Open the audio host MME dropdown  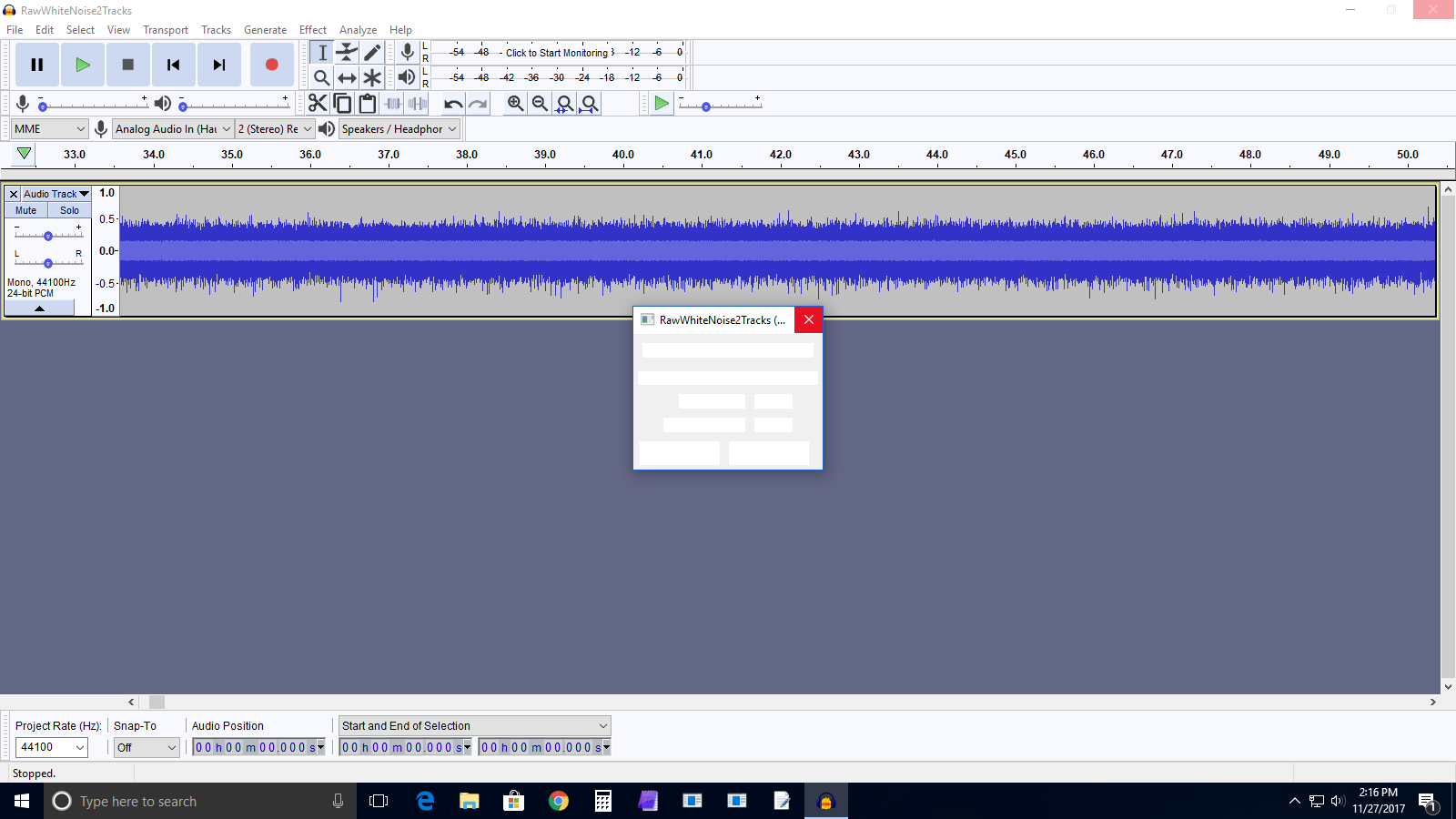pyautogui.click(x=49, y=128)
